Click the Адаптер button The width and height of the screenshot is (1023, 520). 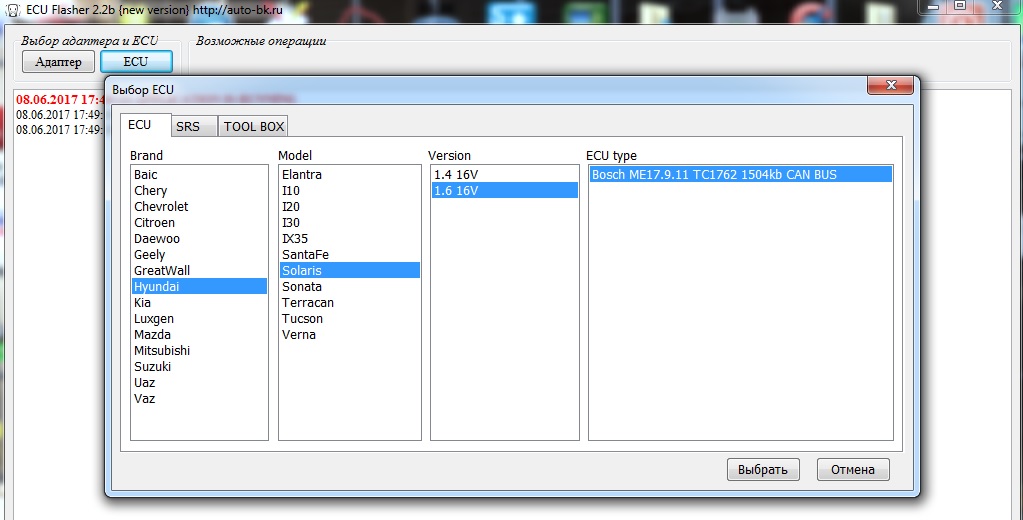(58, 62)
